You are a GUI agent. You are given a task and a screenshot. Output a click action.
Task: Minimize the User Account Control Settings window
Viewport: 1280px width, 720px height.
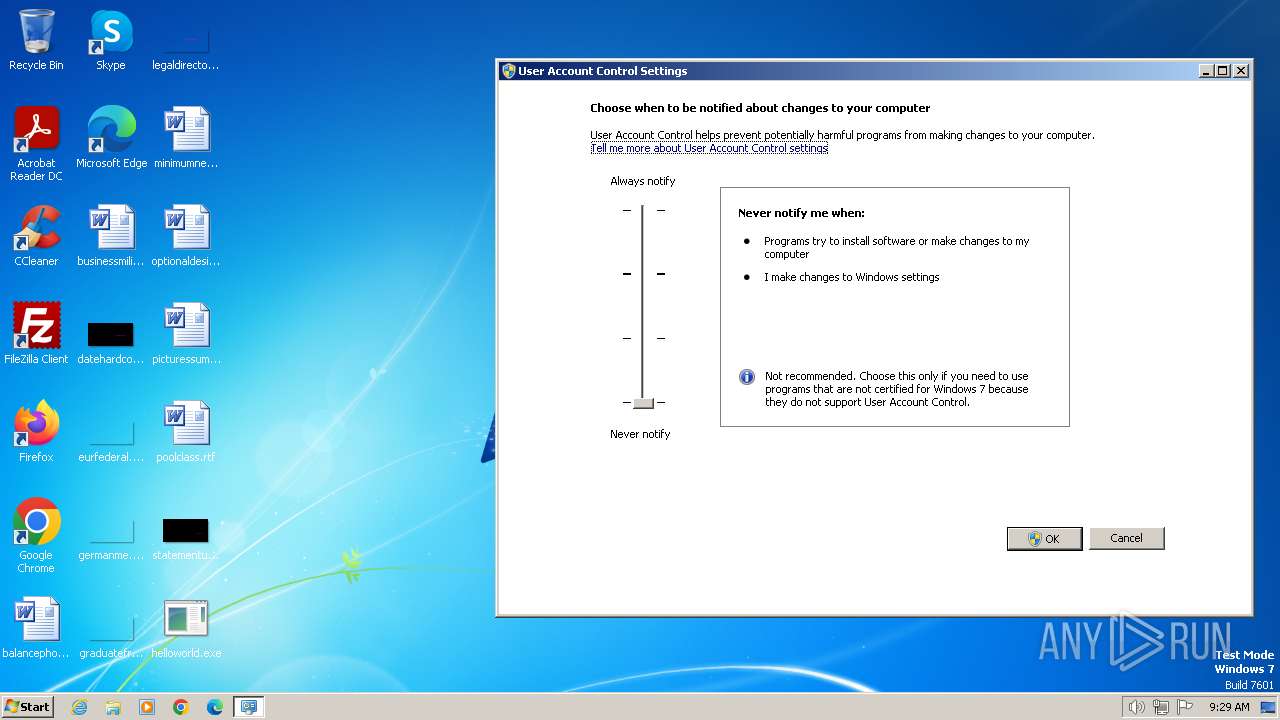tap(1207, 71)
